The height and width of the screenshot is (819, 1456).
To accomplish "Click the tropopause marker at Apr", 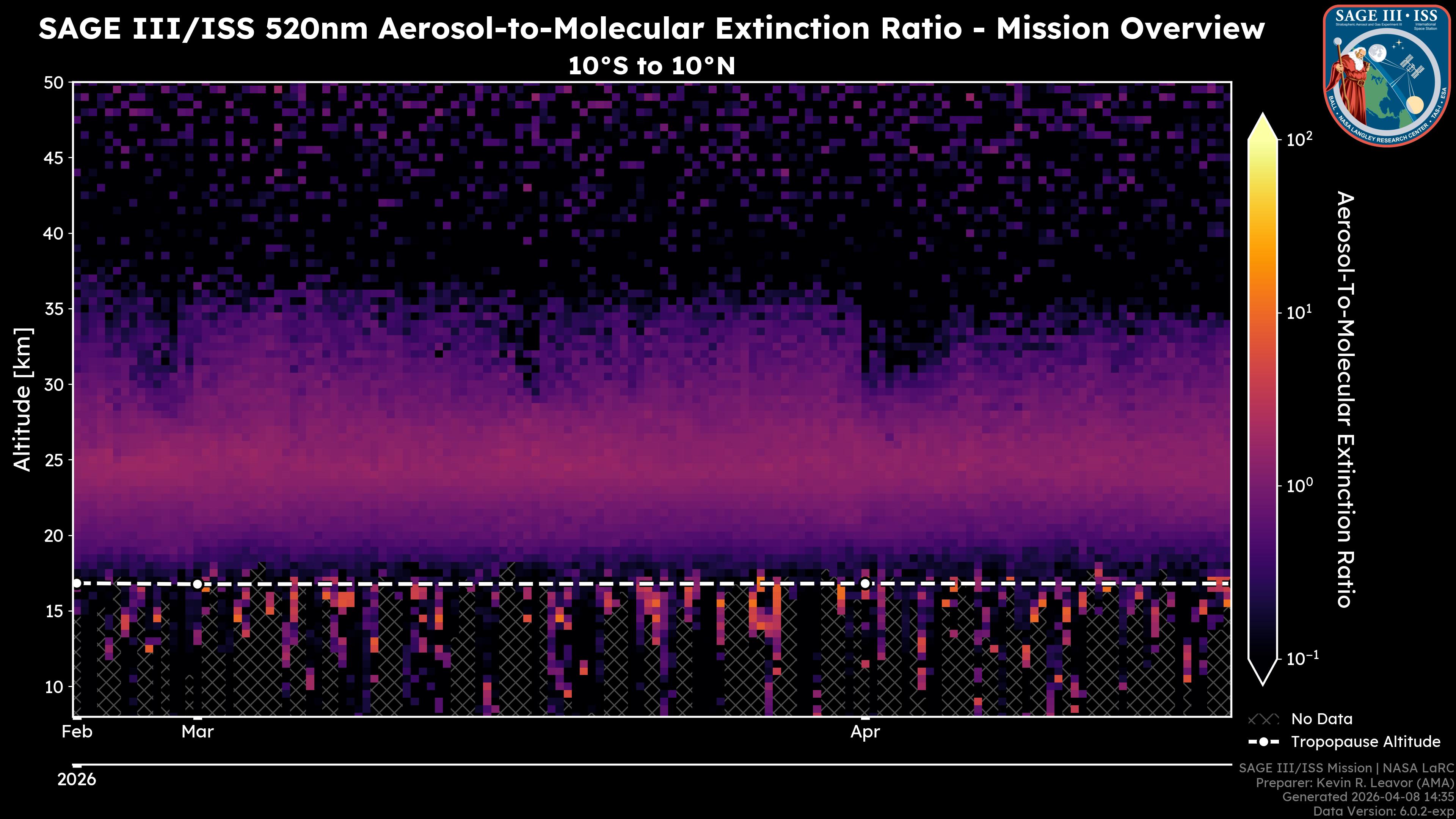I will click(865, 583).
